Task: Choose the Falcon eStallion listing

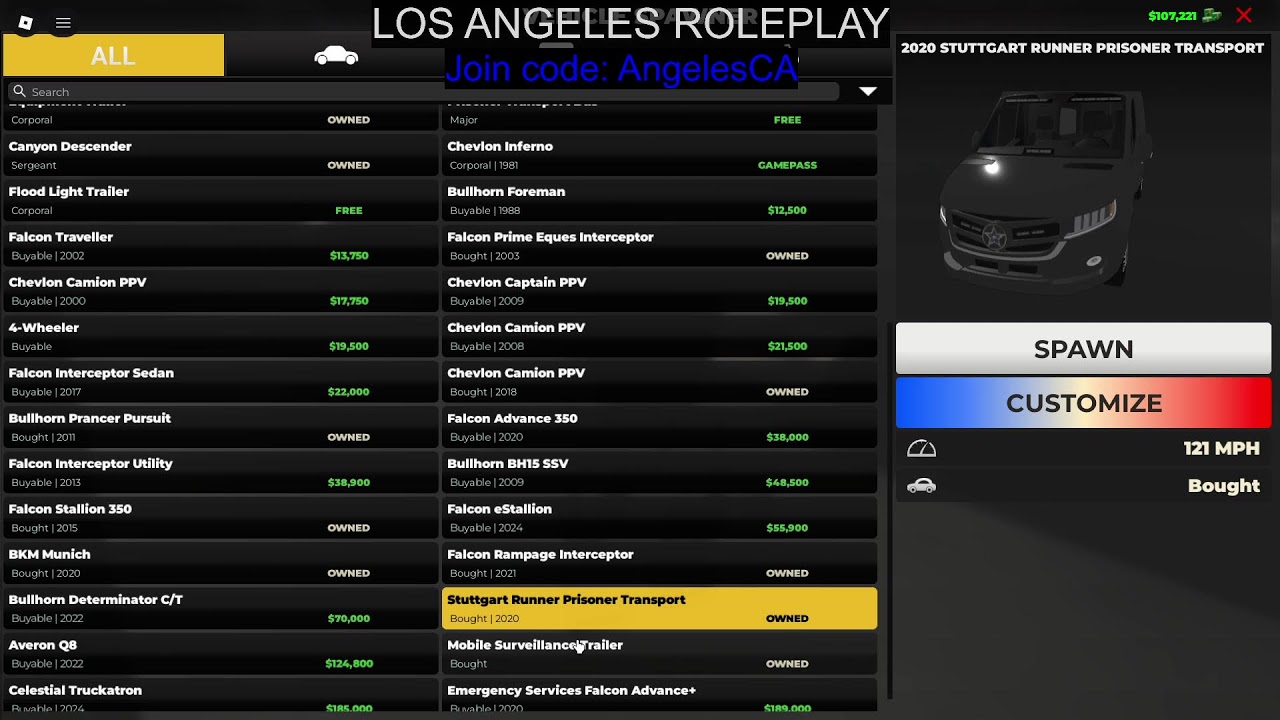Action: click(x=660, y=518)
